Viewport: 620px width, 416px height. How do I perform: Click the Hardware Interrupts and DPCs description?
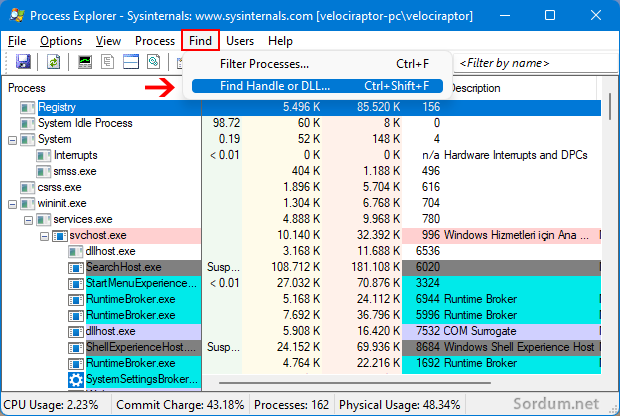(x=516, y=155)
